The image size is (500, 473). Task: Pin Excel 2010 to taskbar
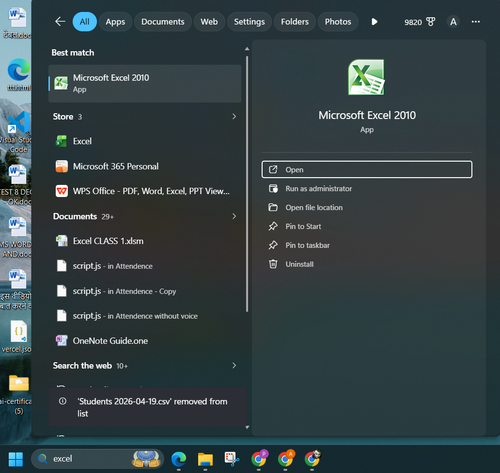pyautogui.click(x=367, y=245)
